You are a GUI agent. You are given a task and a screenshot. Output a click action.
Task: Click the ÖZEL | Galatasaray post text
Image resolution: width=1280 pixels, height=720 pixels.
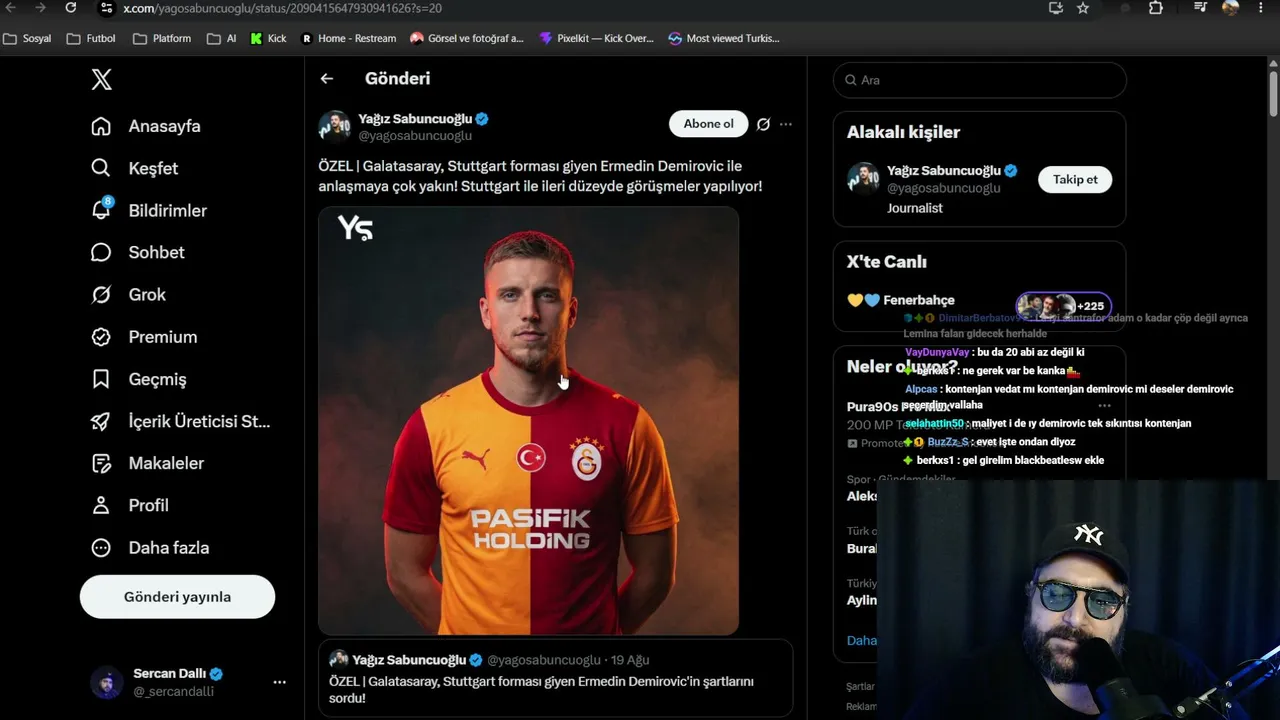540,176
